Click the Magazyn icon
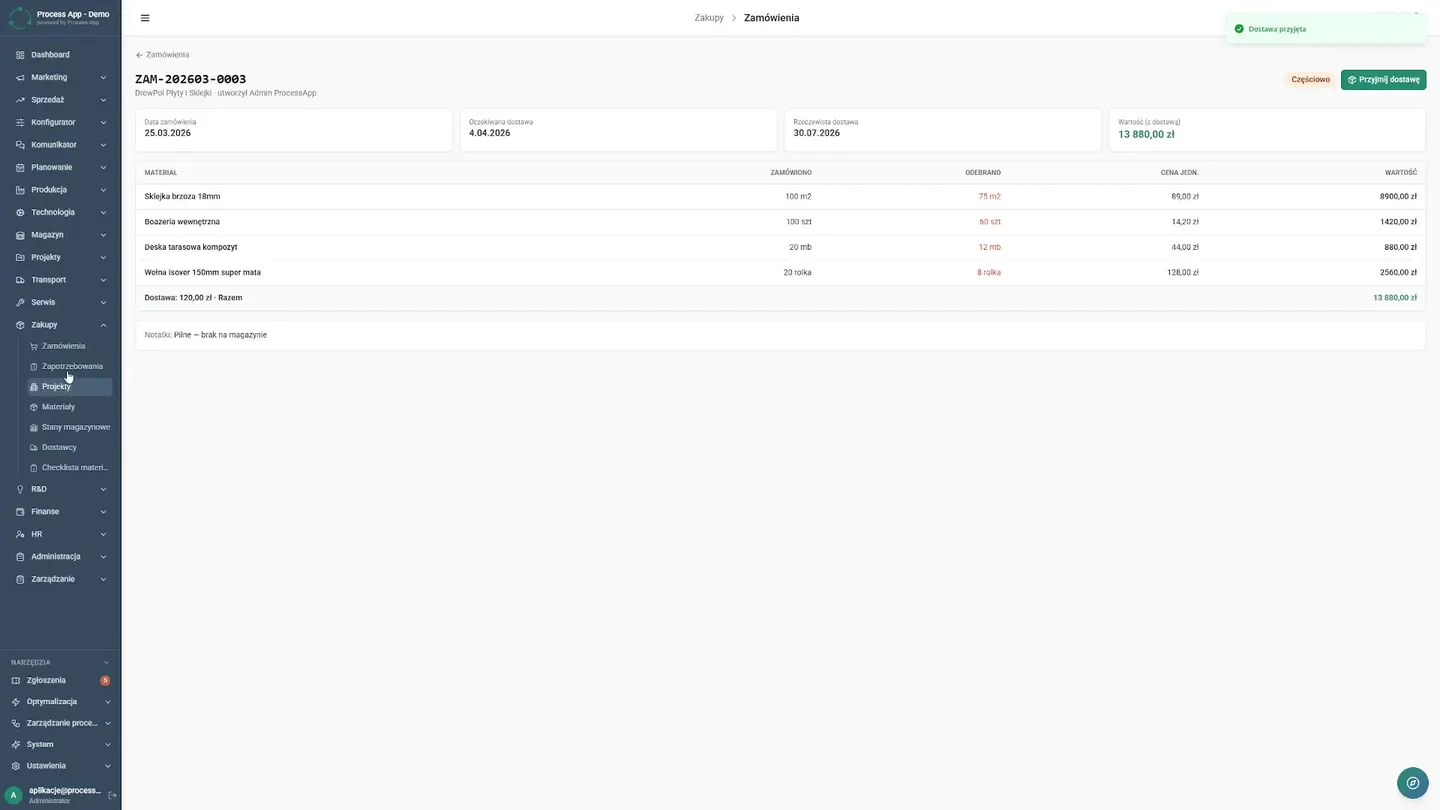1440x810 pixels. [20, 235]
